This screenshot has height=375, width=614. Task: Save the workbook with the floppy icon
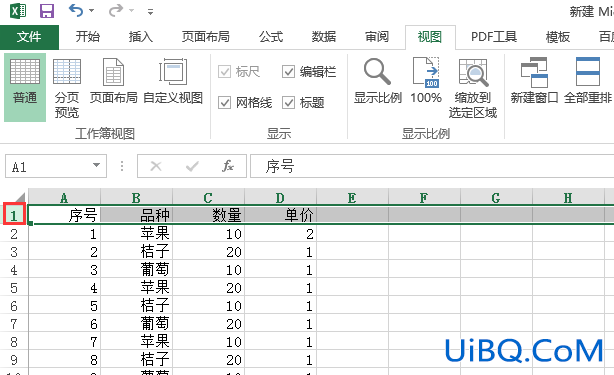coord(47,11)
